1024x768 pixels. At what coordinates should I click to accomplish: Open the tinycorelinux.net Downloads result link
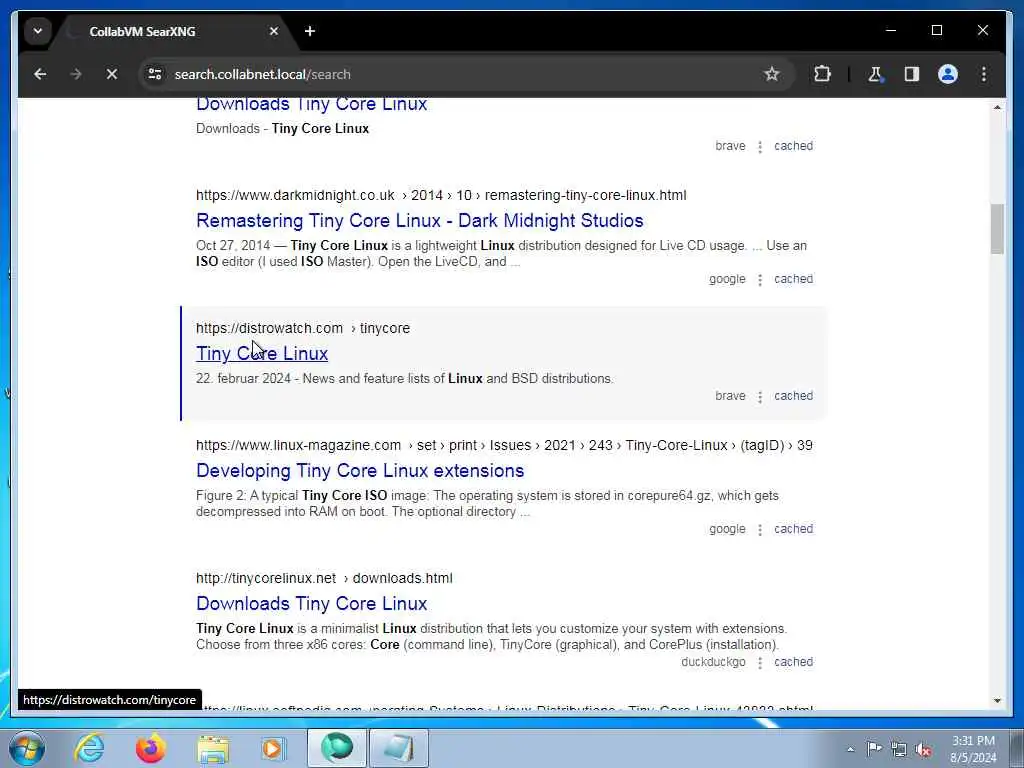tap(312, 603)
